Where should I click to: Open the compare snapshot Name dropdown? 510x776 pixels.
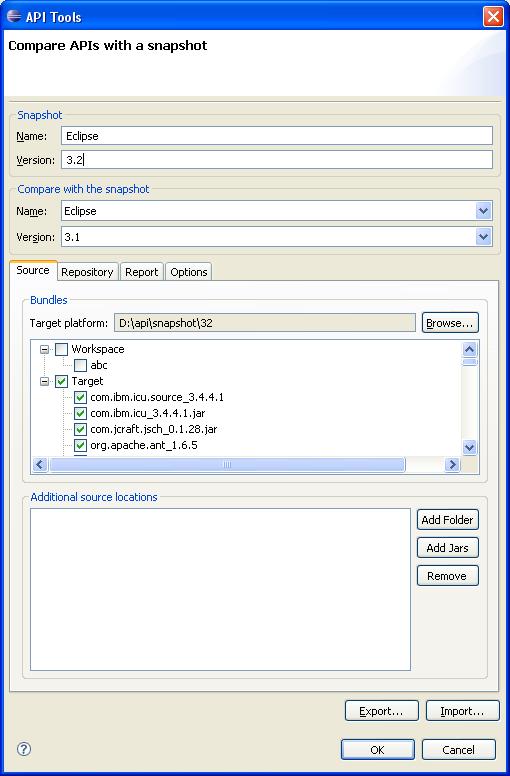[483, 211]
